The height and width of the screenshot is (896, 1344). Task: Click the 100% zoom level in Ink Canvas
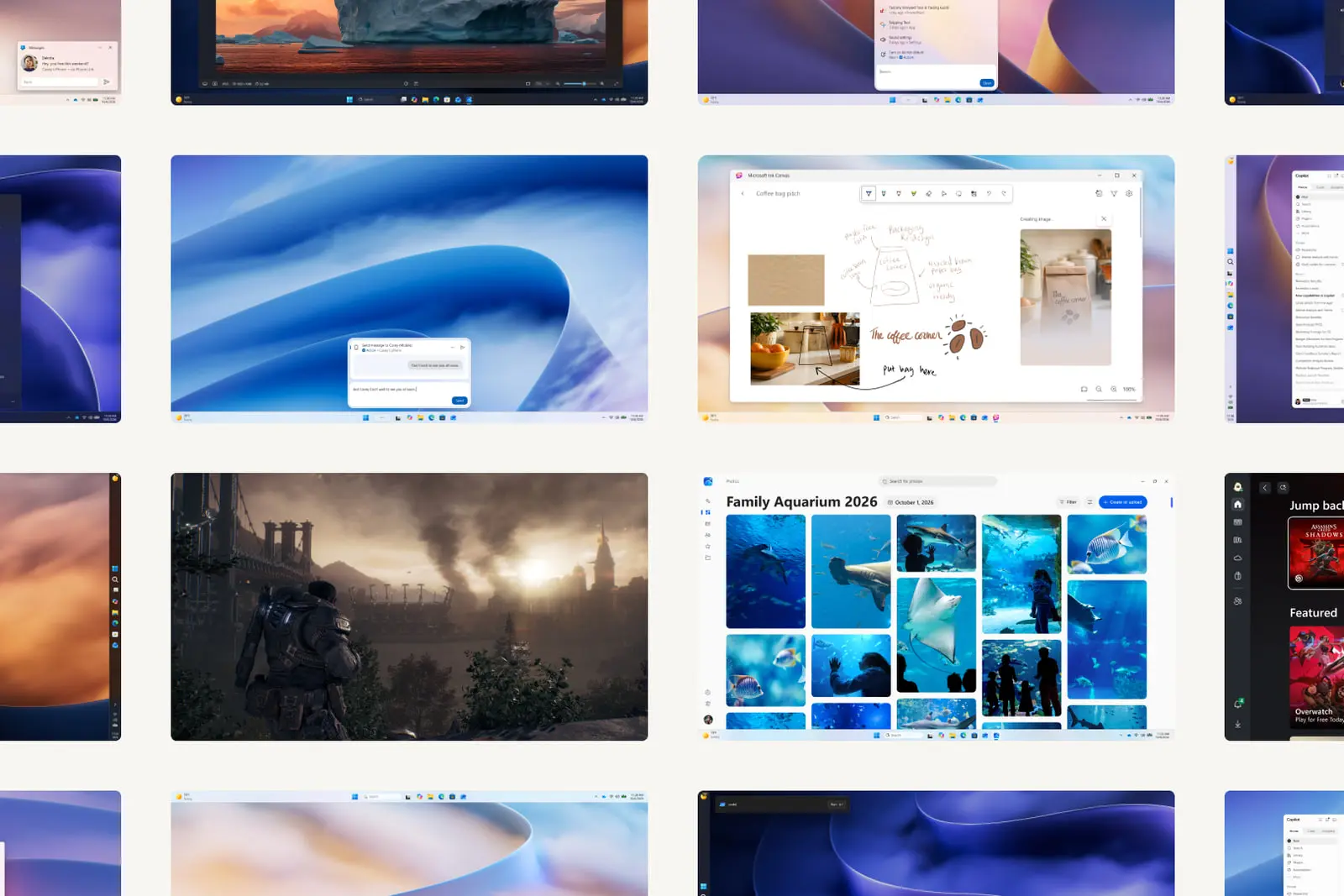pyautogui.click(x=1129, y=389)
